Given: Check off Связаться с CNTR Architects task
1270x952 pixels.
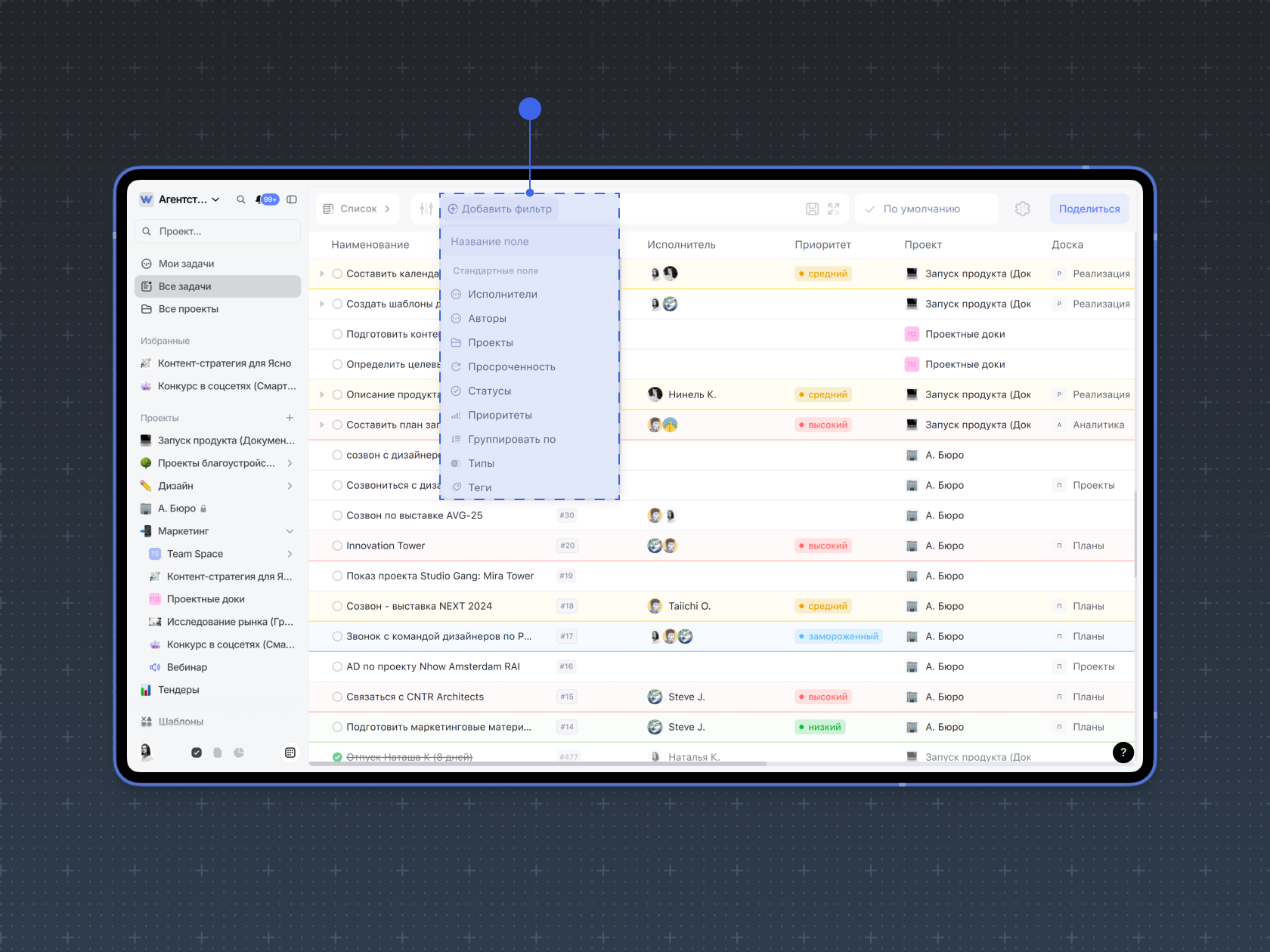Looking at the screenshot, I should [x=337, y=697].
